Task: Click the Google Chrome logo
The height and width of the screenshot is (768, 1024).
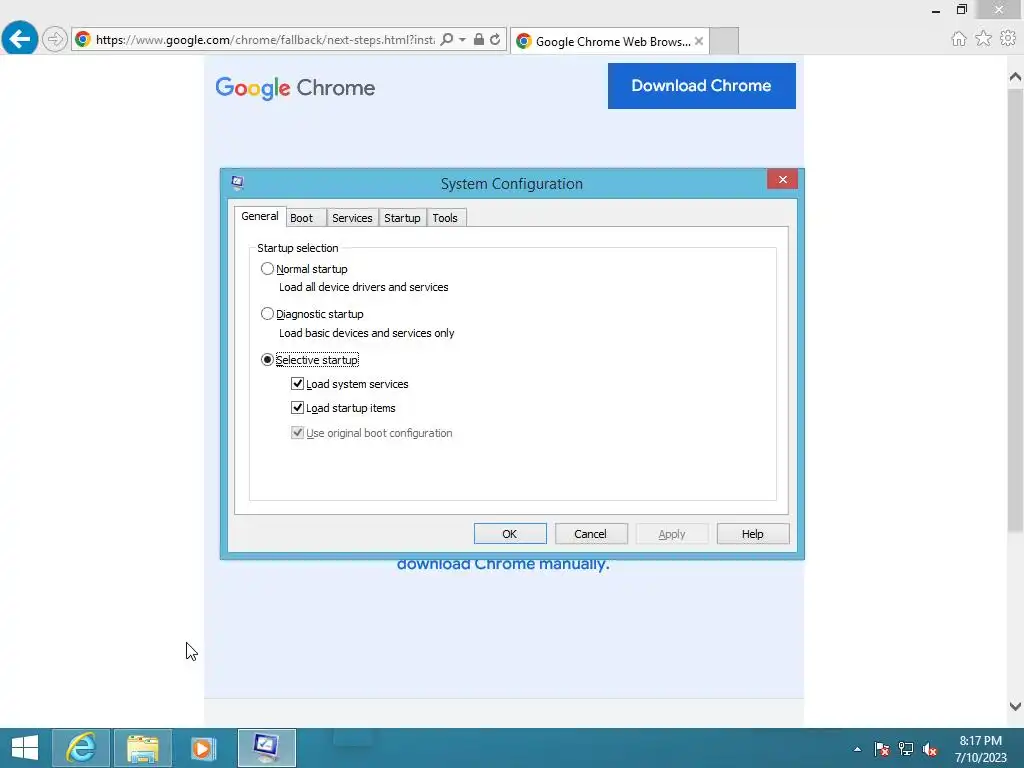Action: click(295, 88)
